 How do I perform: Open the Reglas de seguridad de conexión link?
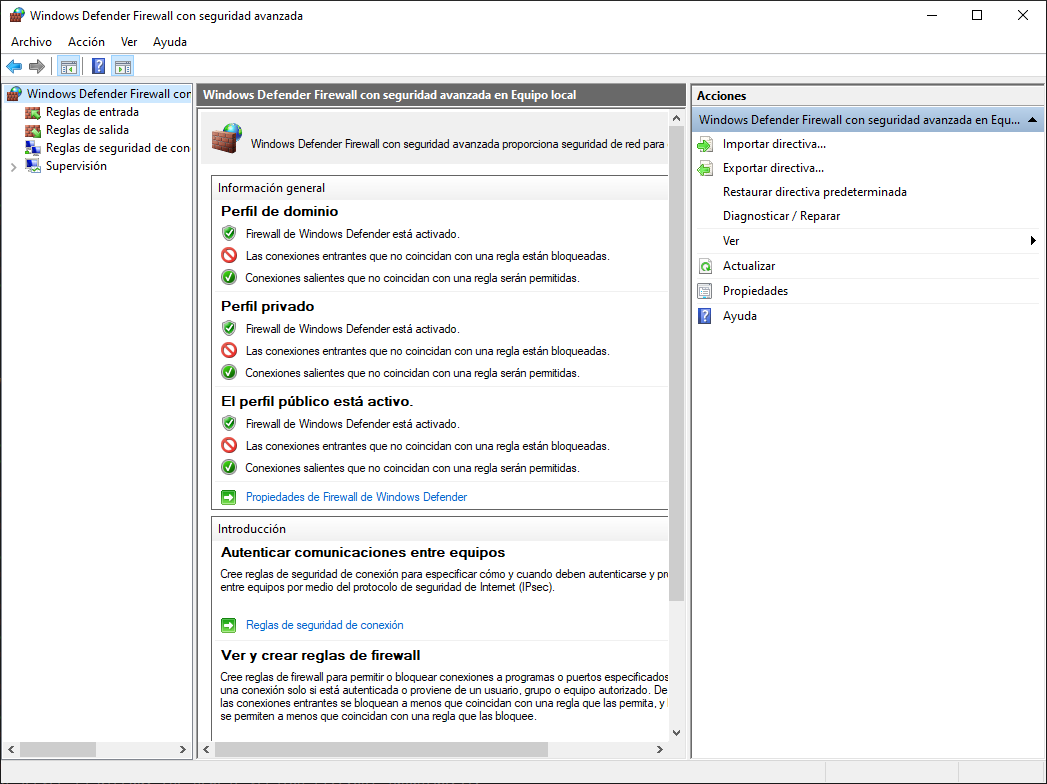[x=325, y=625]
